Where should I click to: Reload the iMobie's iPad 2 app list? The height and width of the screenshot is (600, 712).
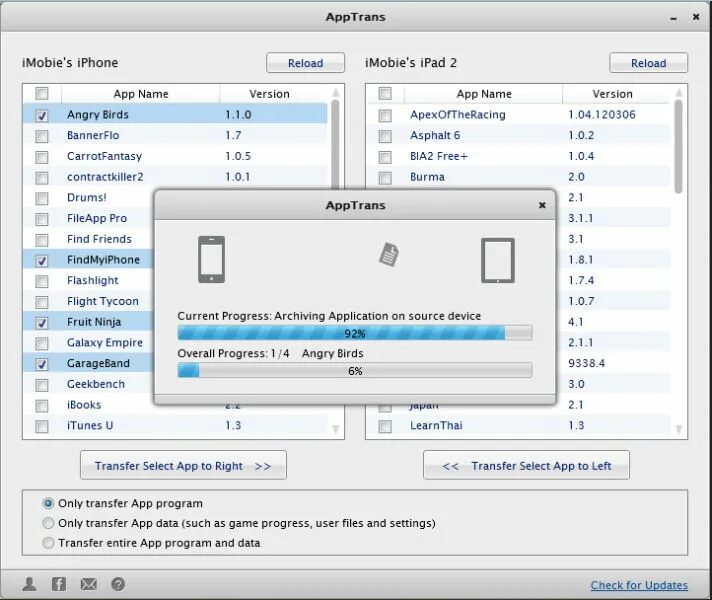click(648, 63)
